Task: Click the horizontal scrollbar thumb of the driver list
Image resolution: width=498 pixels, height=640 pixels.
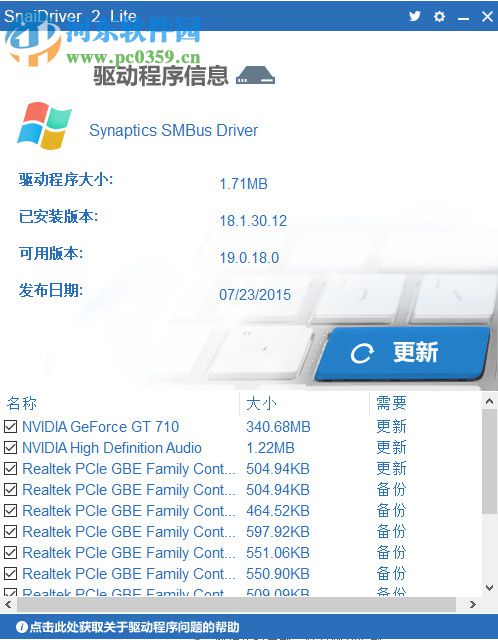Action: click(x=236, y=604)
